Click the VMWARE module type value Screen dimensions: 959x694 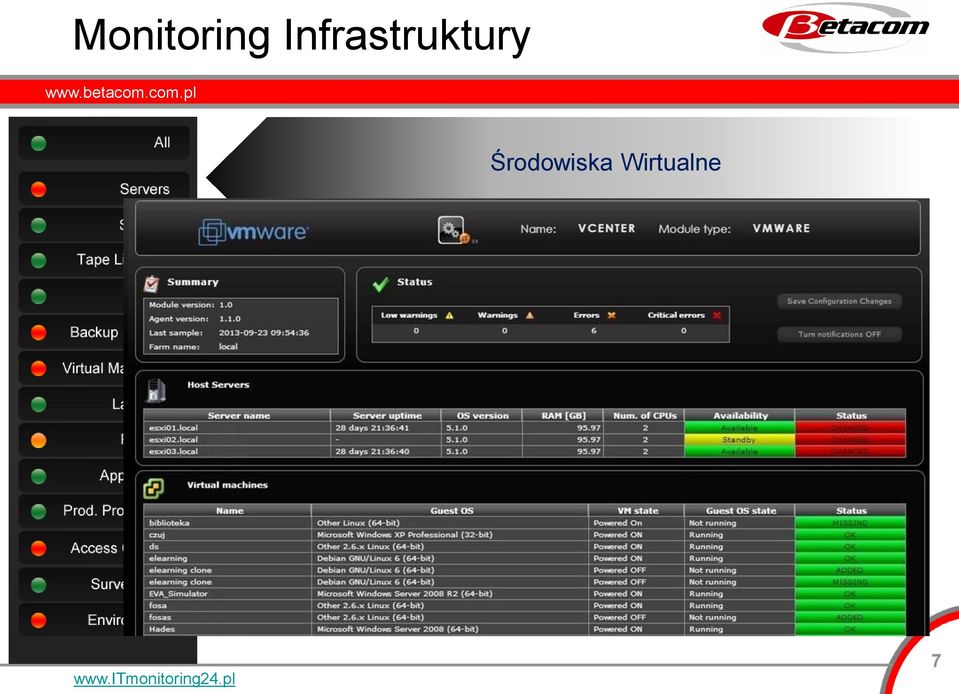pos(782,229)
